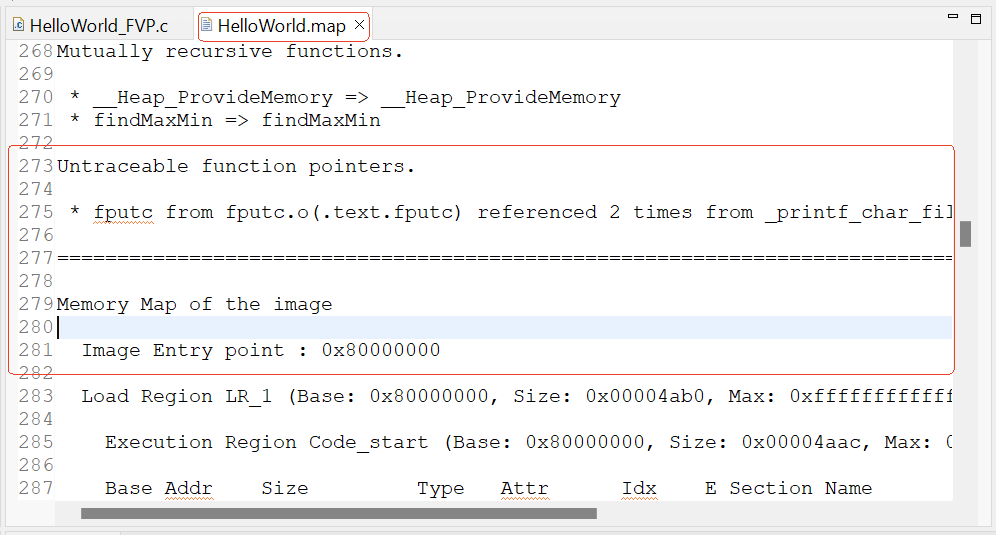Image resolution: width=996 pixels, height=535 pixels.
Task: Minimize the editor pane
Action: [951, 18]
